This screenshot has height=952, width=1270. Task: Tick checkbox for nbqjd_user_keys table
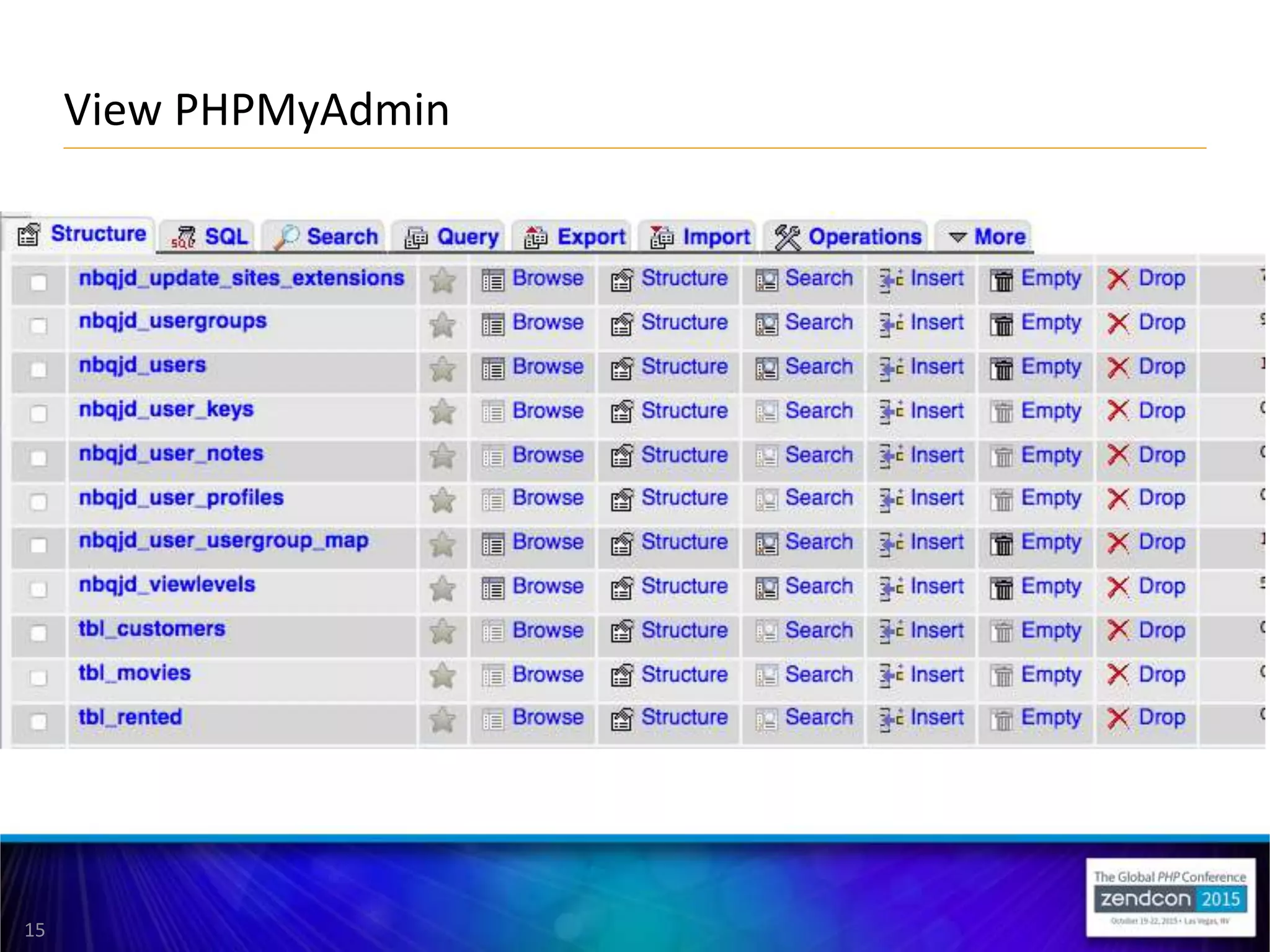(x=38, y=413)
